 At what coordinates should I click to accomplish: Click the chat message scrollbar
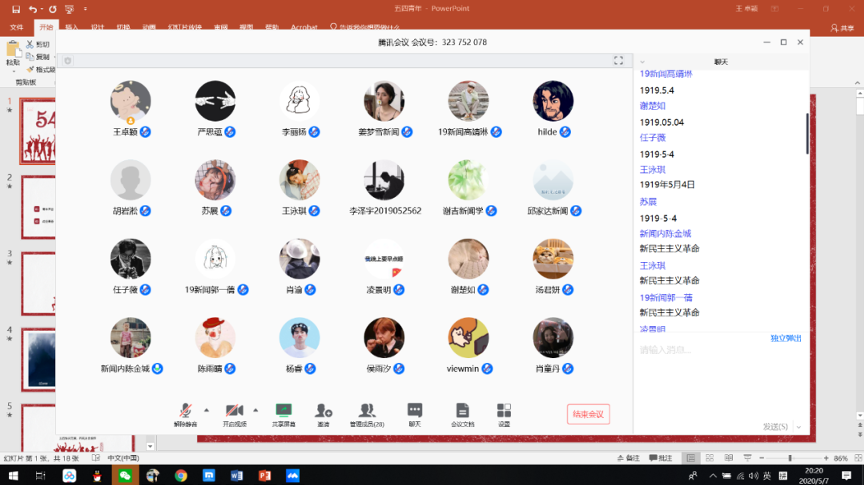807,133
